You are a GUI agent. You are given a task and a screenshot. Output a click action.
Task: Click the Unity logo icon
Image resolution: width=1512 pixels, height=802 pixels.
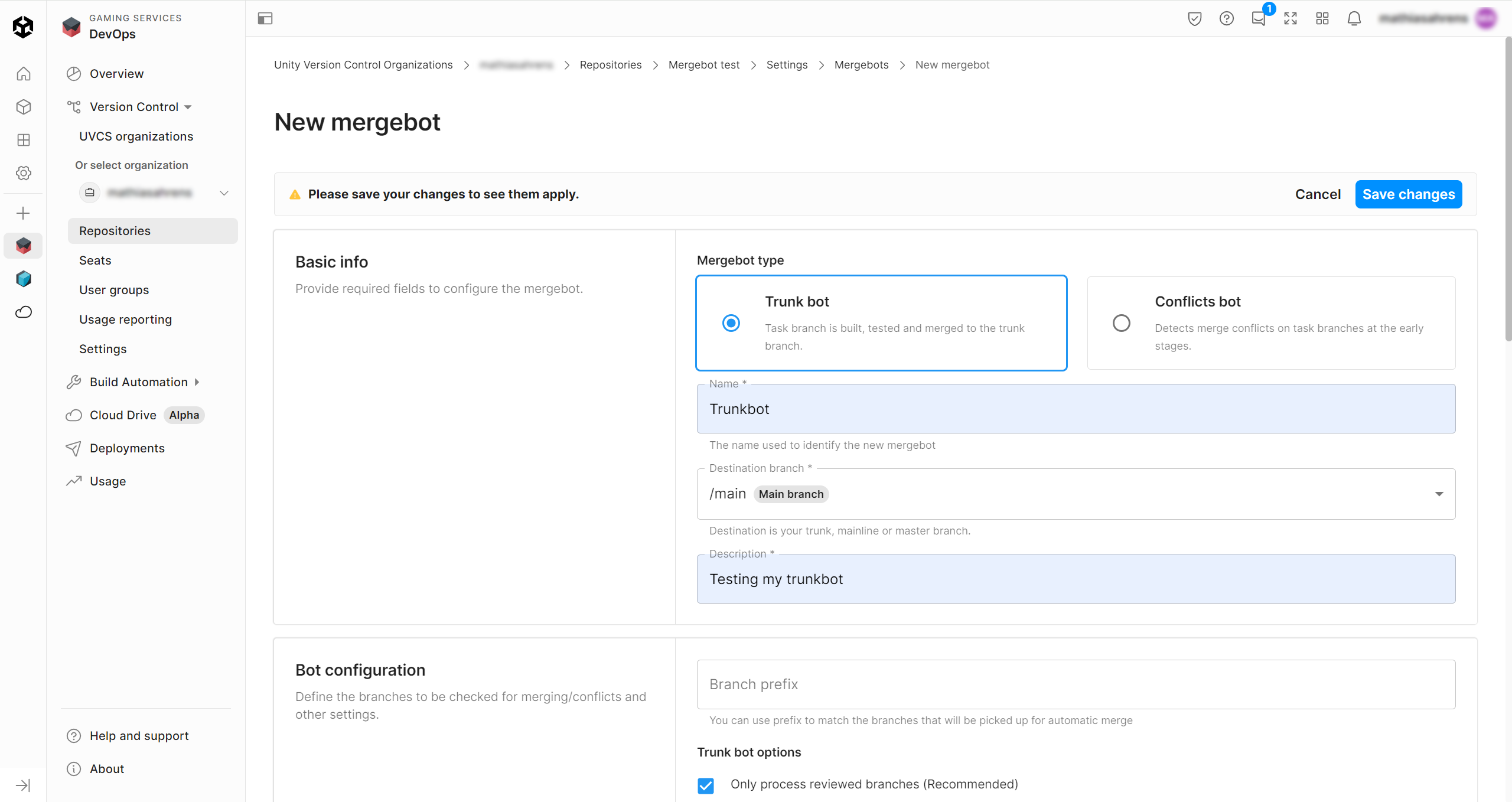[x=23, y=27]
